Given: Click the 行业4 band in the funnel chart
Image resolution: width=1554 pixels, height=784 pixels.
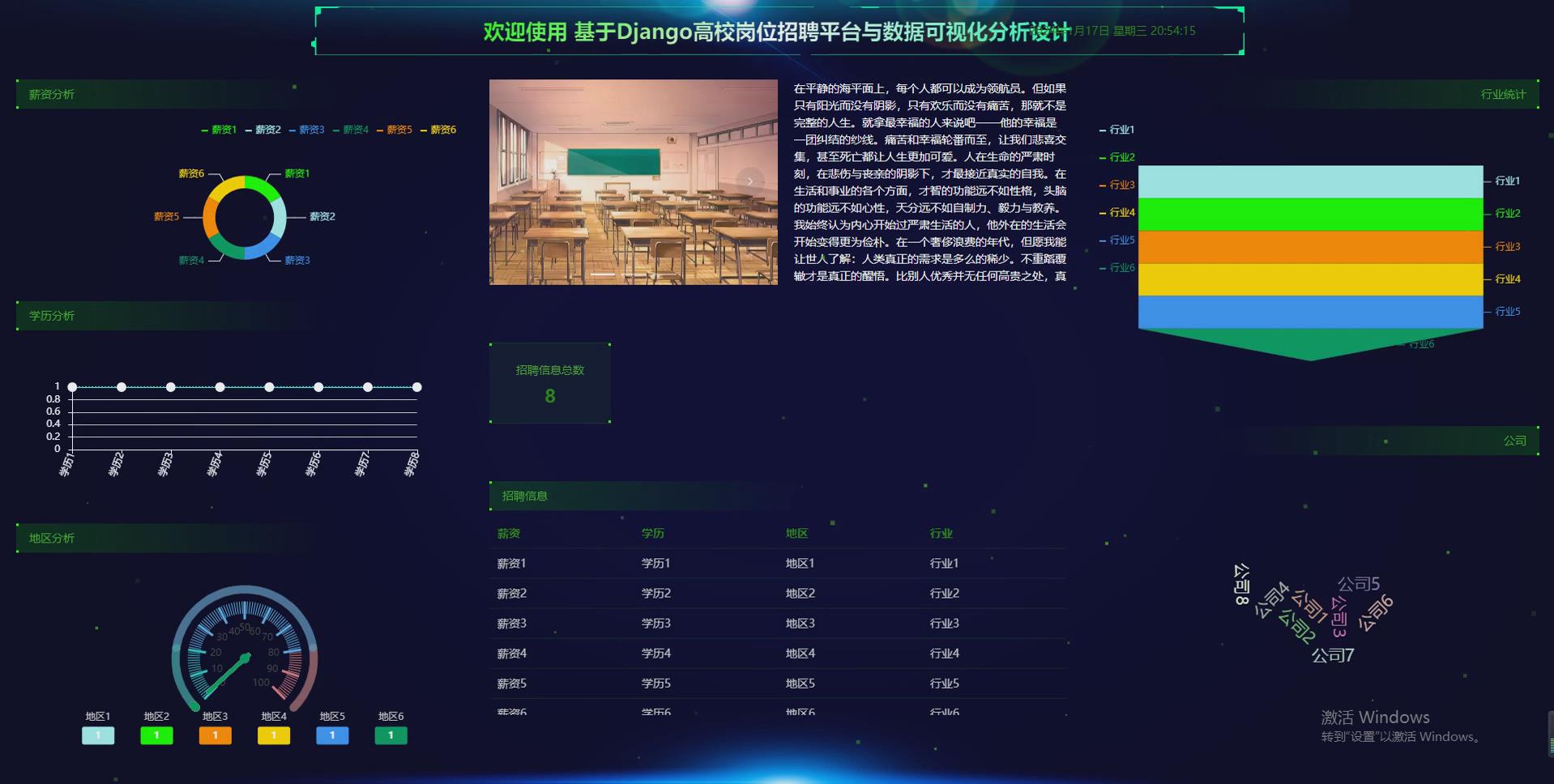Looking at the screenshot, I should (x=1309, y=279).
